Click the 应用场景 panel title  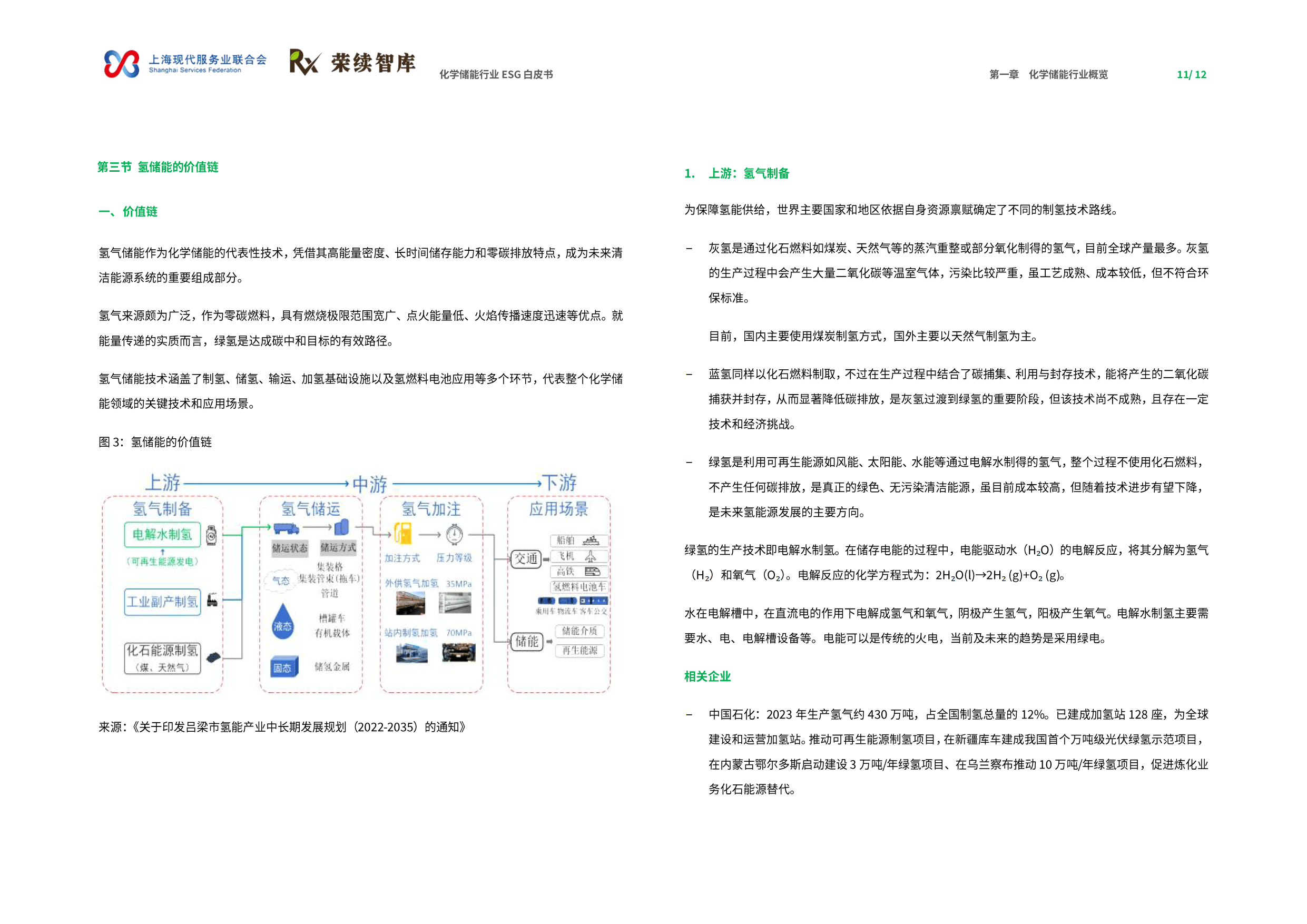pos(558,509)
